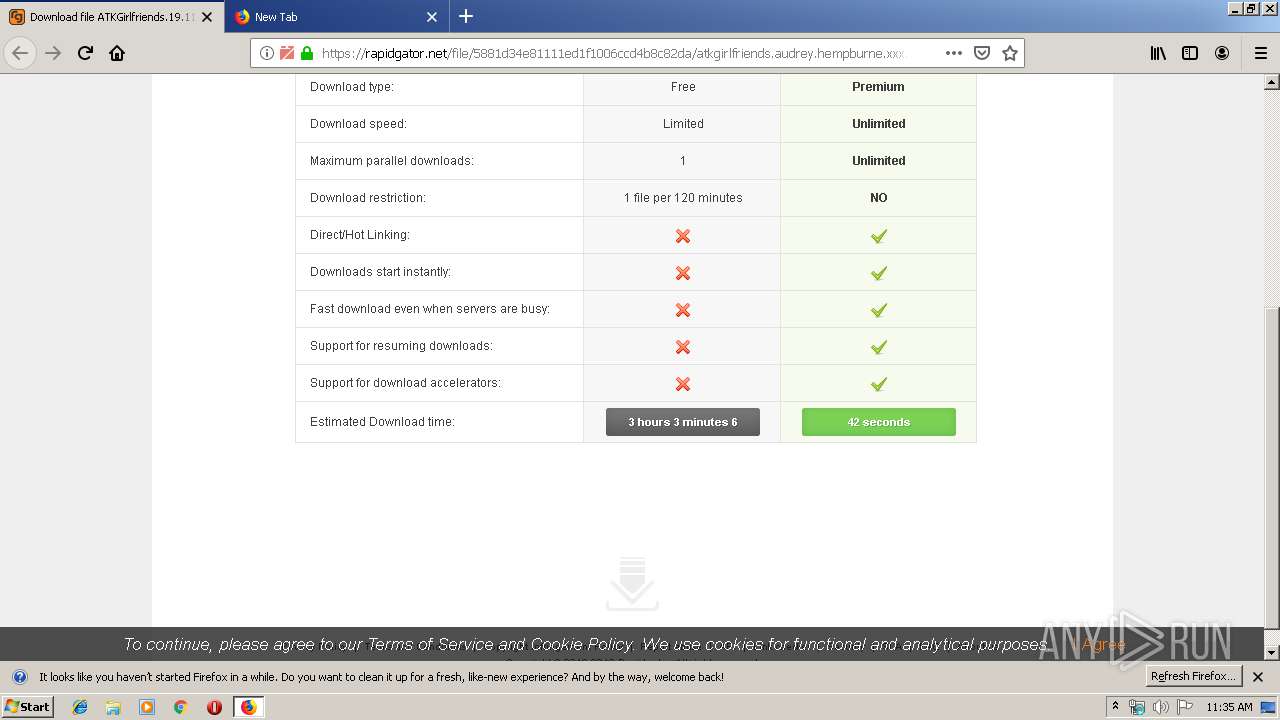Screen dimensions: 1280x720
Task: Click Refresh Firefox button
Action: point(1193,677)
